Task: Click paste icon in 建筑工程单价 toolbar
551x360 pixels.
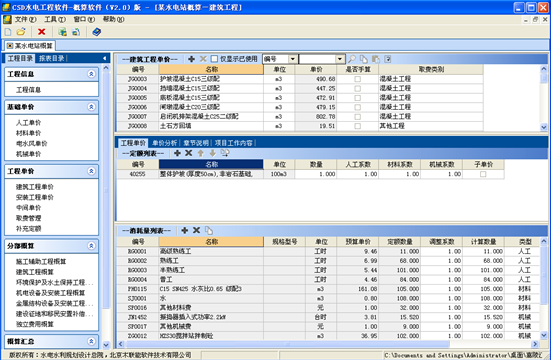Action: click(x=376, y=59)
